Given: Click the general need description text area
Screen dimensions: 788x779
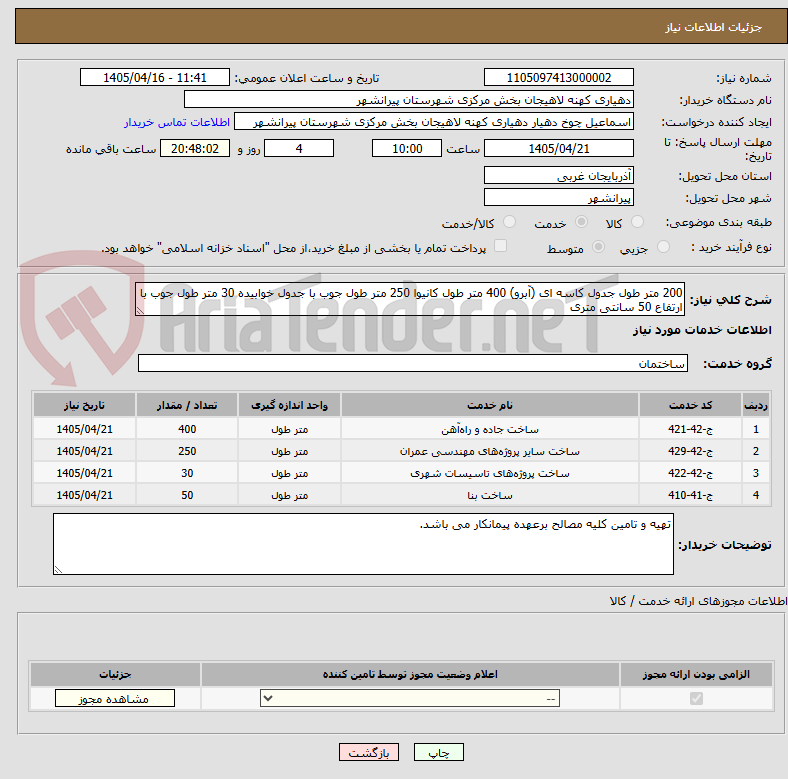Looking at the screenshot, I should click(410, 299).
